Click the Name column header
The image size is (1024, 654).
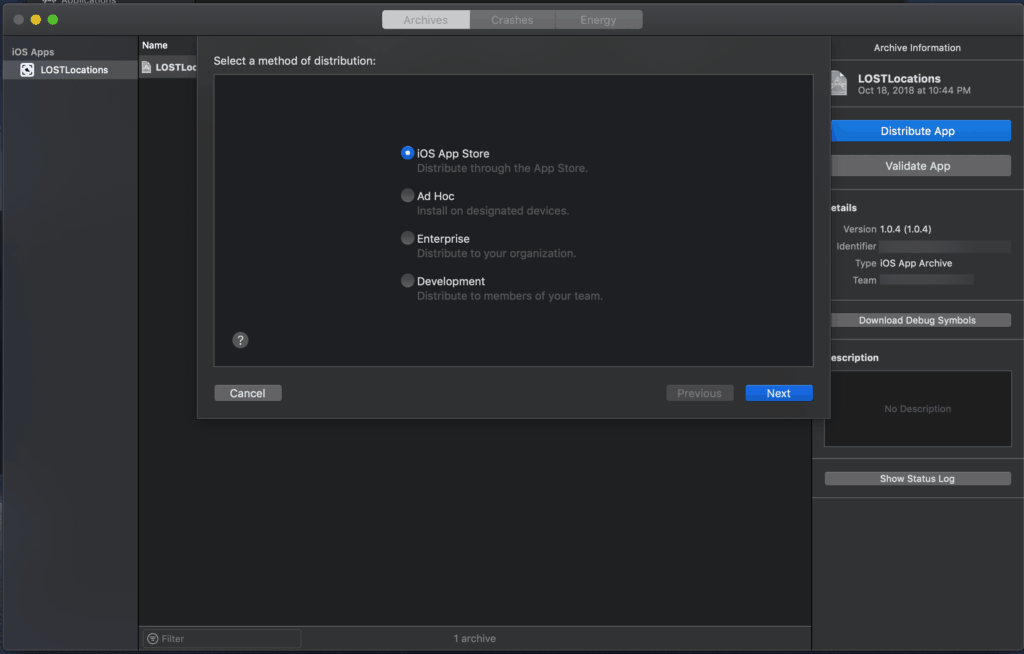click(155, 45)
